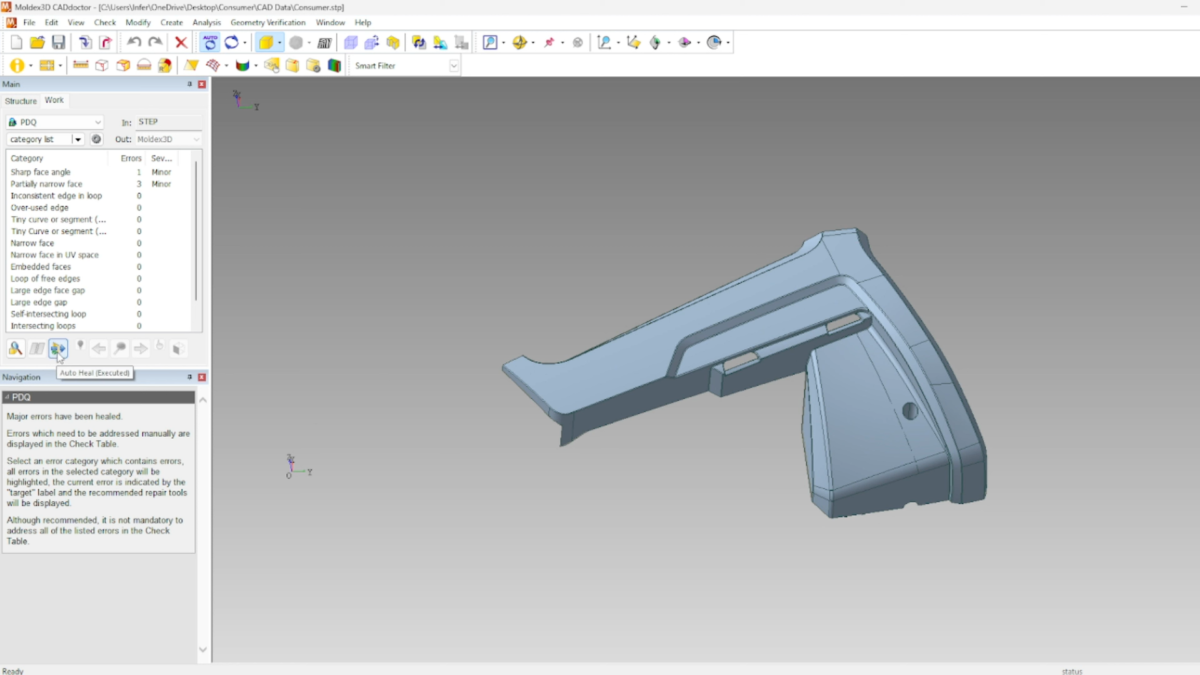Open the PDQ dropdown
Image resolution: width=1200 pixels, height=675 pixels.
click(x=55, y=122)
